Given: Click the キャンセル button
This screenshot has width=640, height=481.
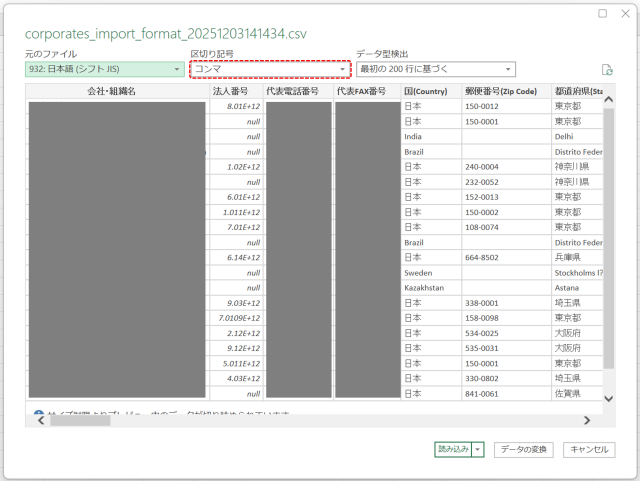Looking at the screenshot, I should point(589,450).
